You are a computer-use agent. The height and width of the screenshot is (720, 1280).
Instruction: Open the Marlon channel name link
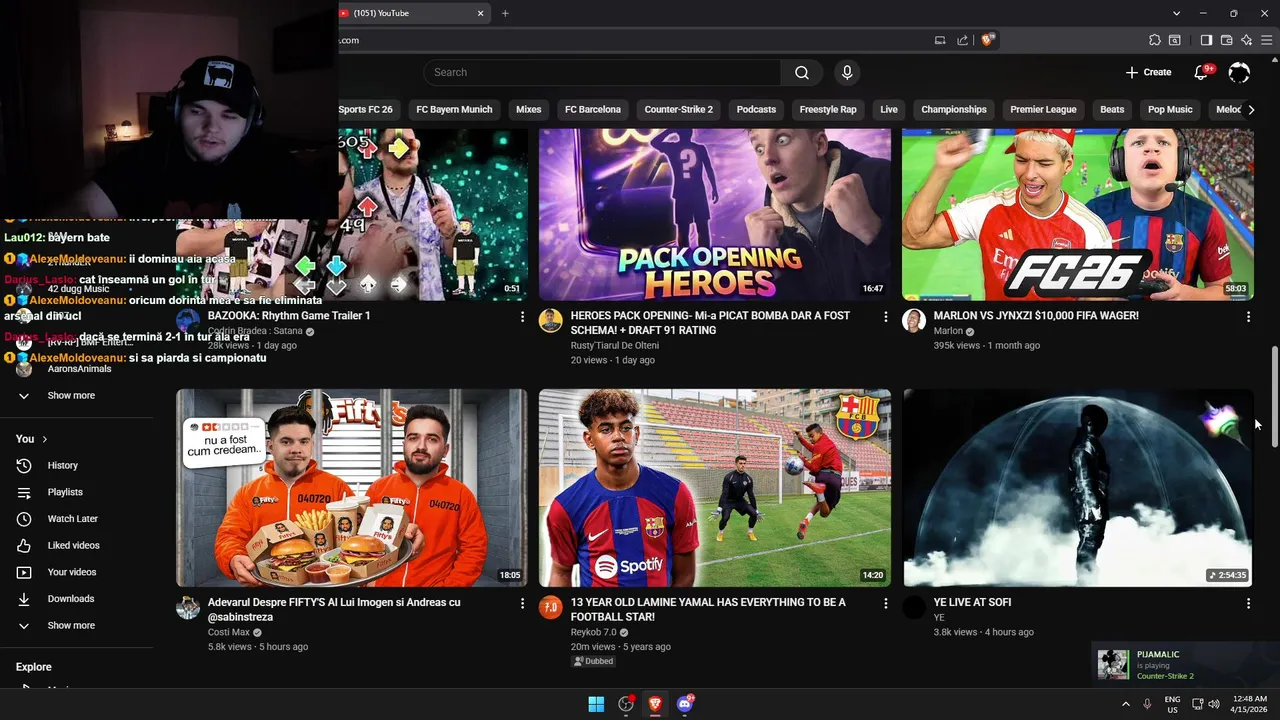pyautogui.click(x=948, y=331)
